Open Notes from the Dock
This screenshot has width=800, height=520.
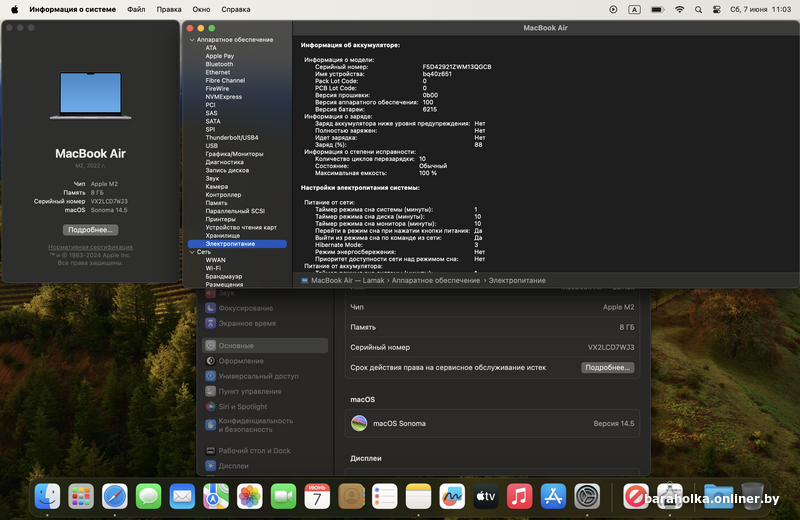tap(418, 496)
